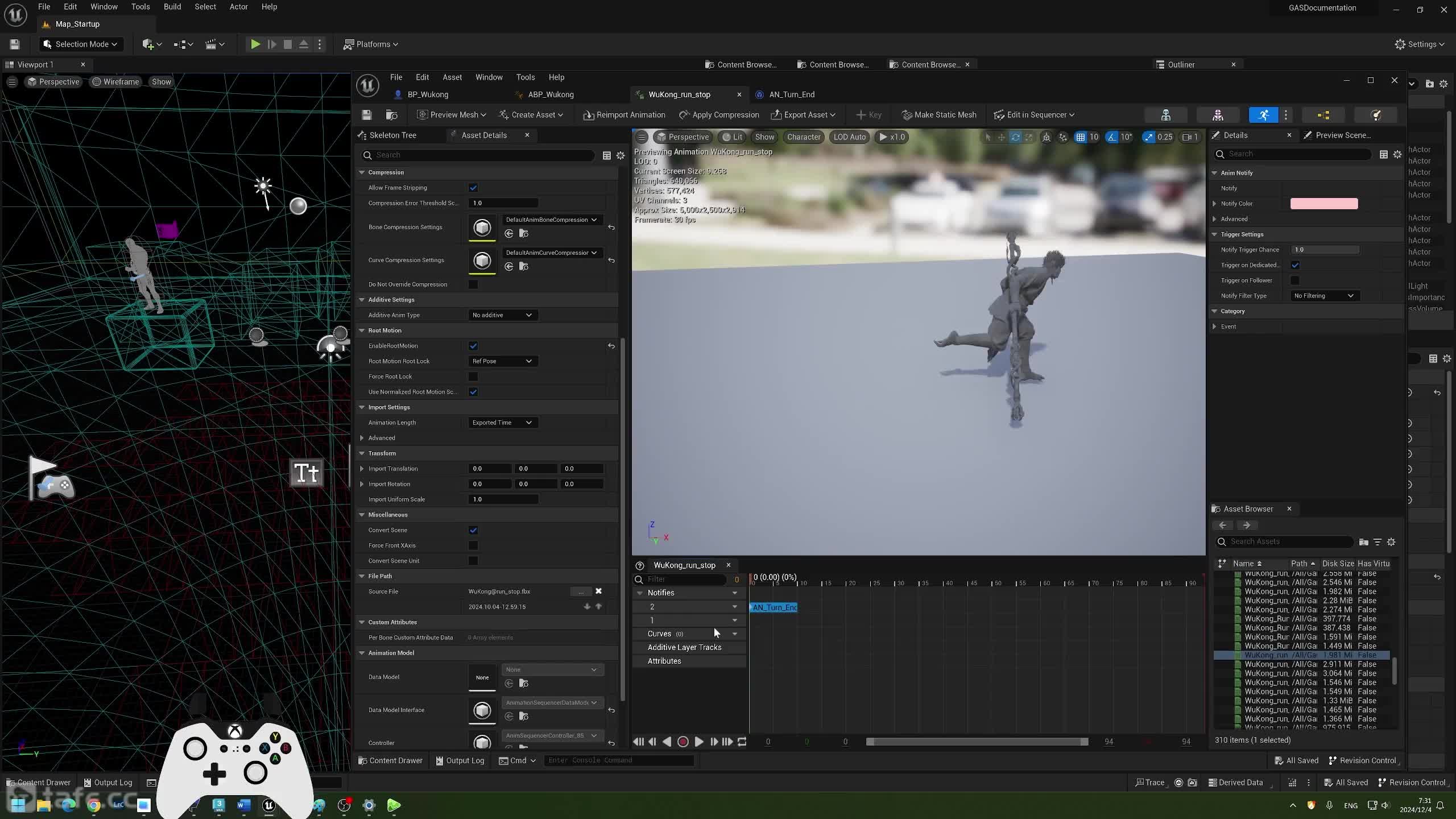Viewport: 1456px width, 819px height.
Task: Play the animation forward in timeline
Action: pos(698,742)
